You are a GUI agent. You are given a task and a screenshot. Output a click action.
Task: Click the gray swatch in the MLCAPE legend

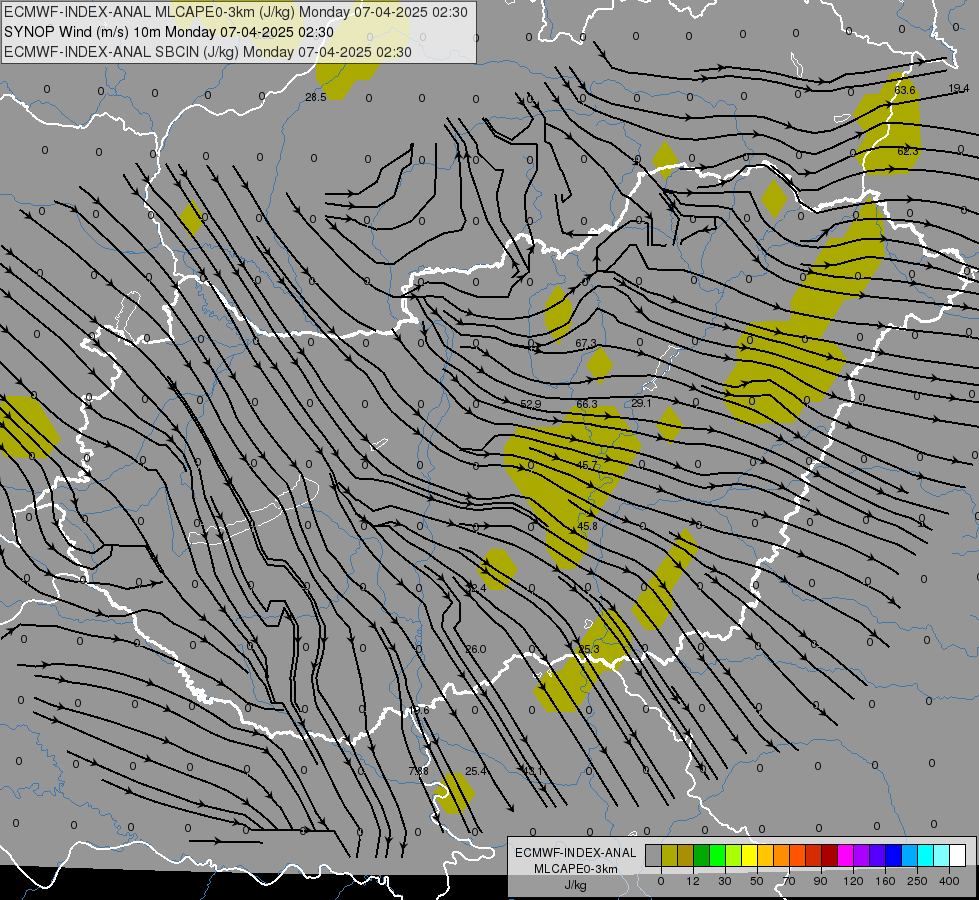click(x=654, y=856)
